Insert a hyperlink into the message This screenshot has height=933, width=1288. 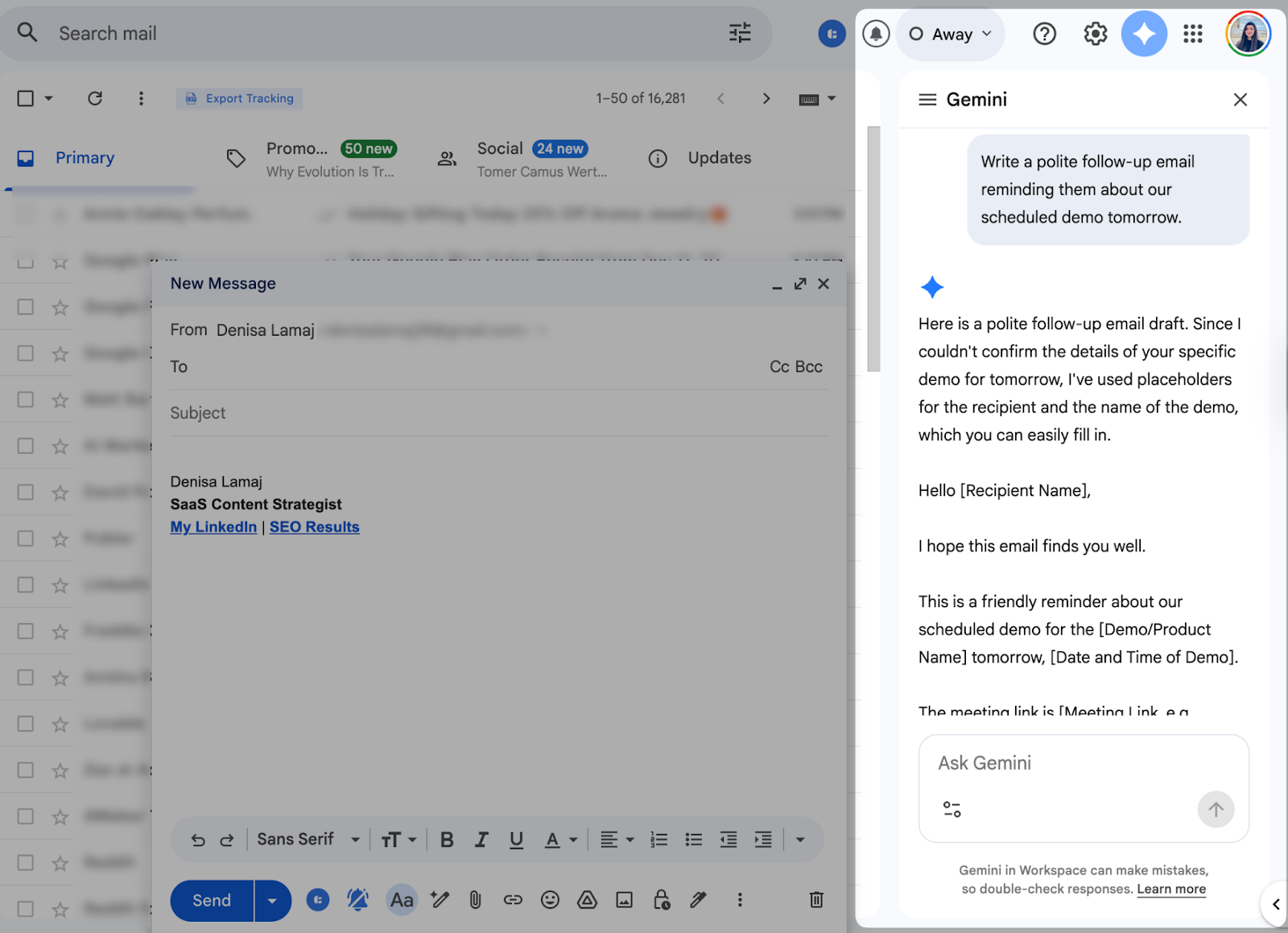click(x=513, y=900)
